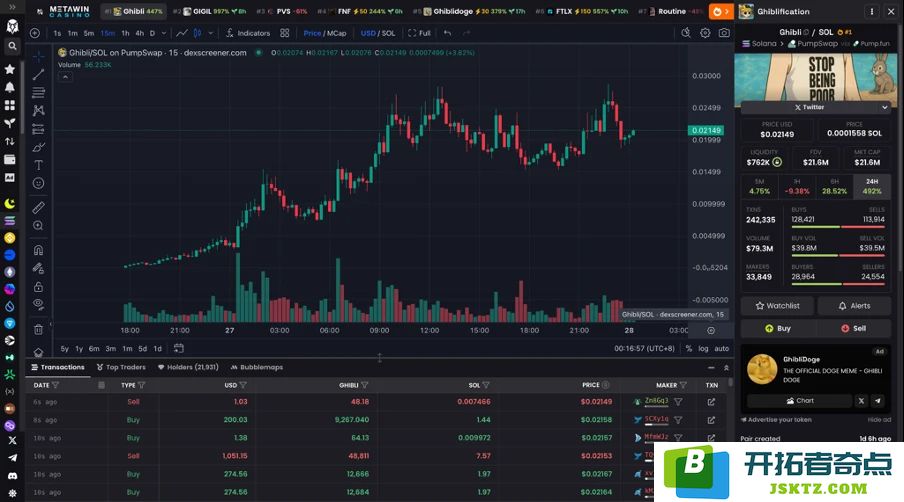This screenshot has width=904, height=502.
Task: Collapse the chart legend with the chevron
Action: [x=65, y=77]
